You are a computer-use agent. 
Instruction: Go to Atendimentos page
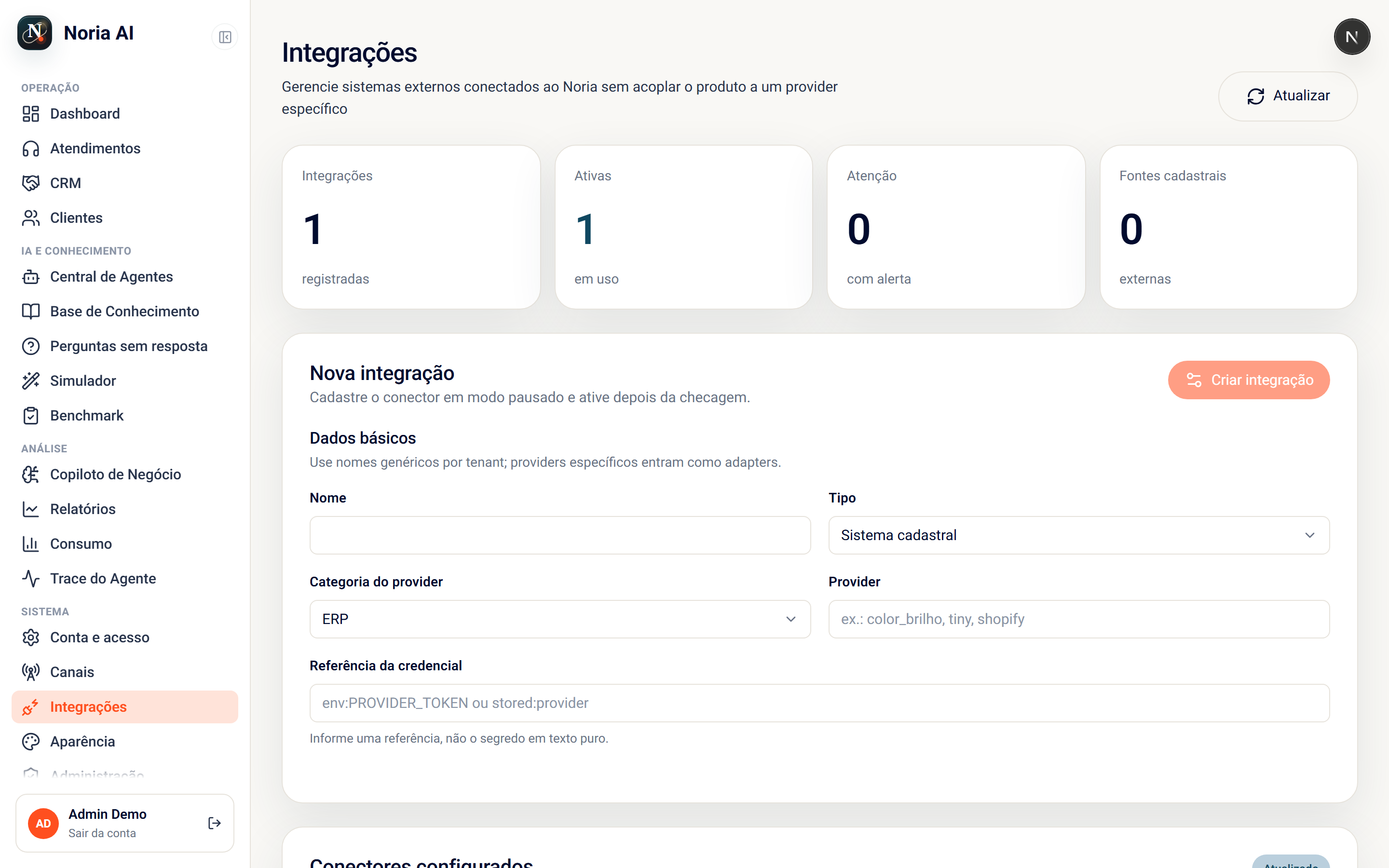click(125, 149)
